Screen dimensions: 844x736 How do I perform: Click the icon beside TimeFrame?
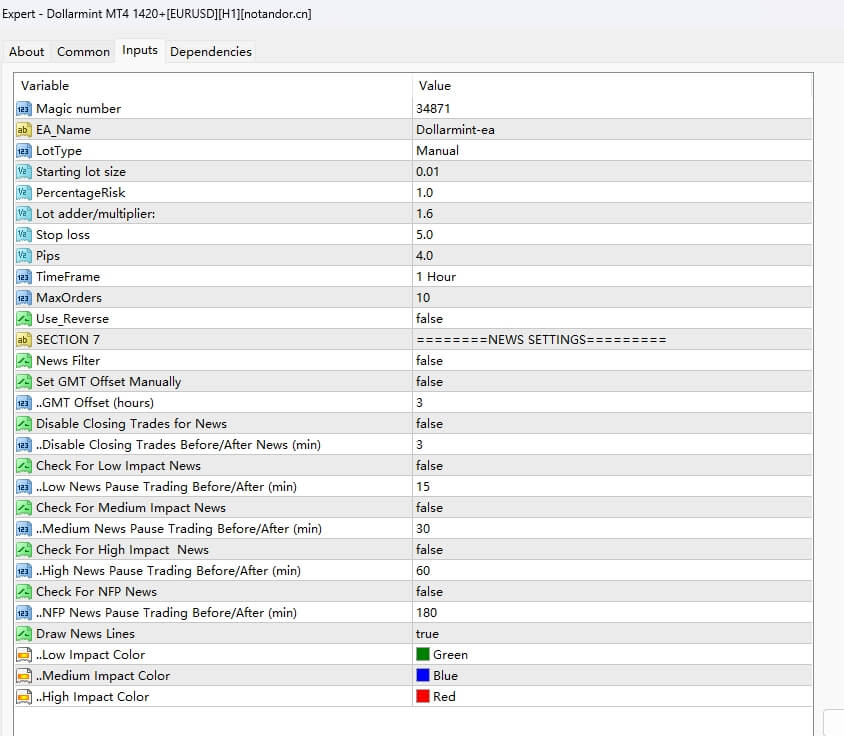(24, 277)
